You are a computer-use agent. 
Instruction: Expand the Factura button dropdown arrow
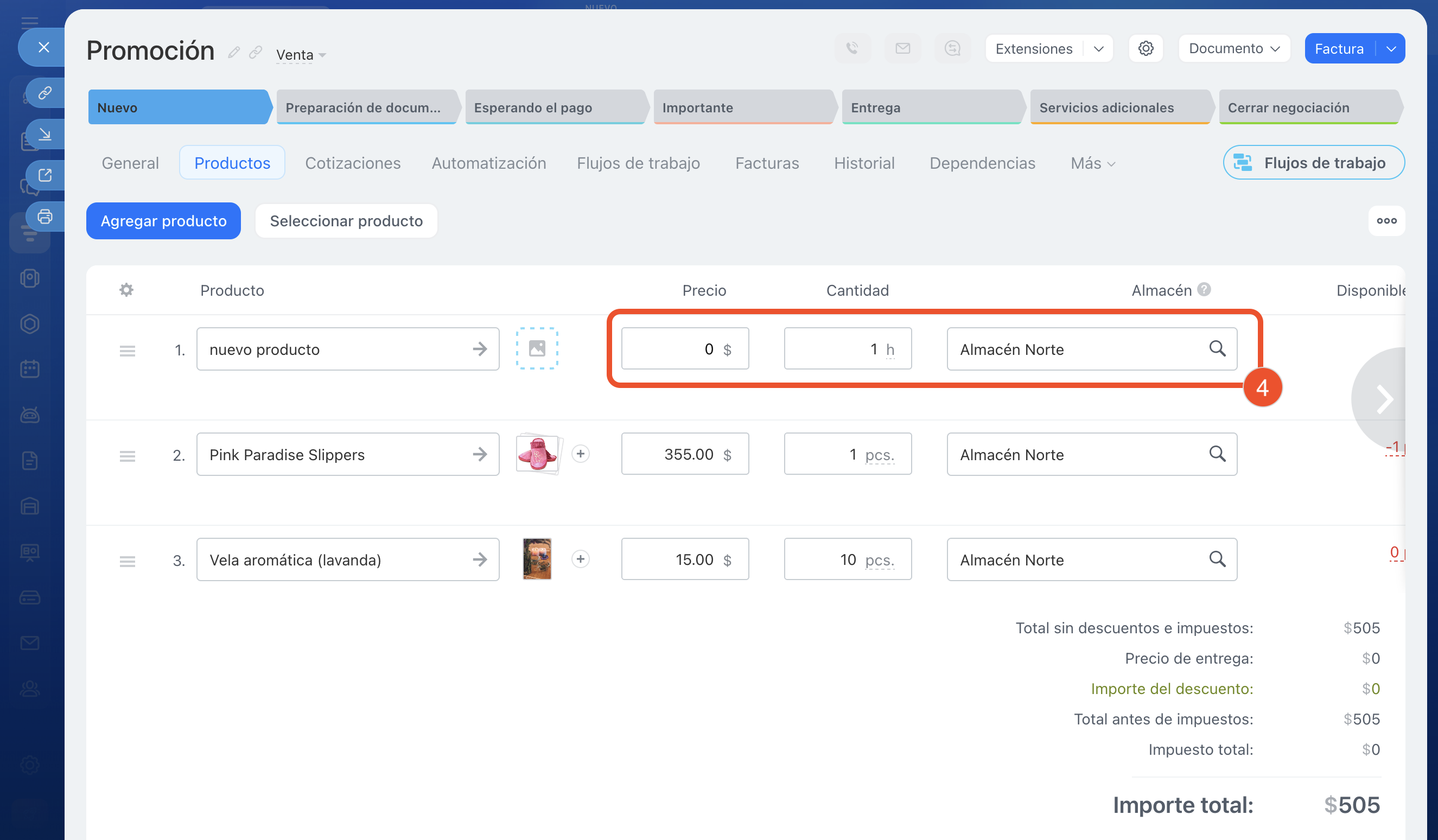(x=1391, y=49)
